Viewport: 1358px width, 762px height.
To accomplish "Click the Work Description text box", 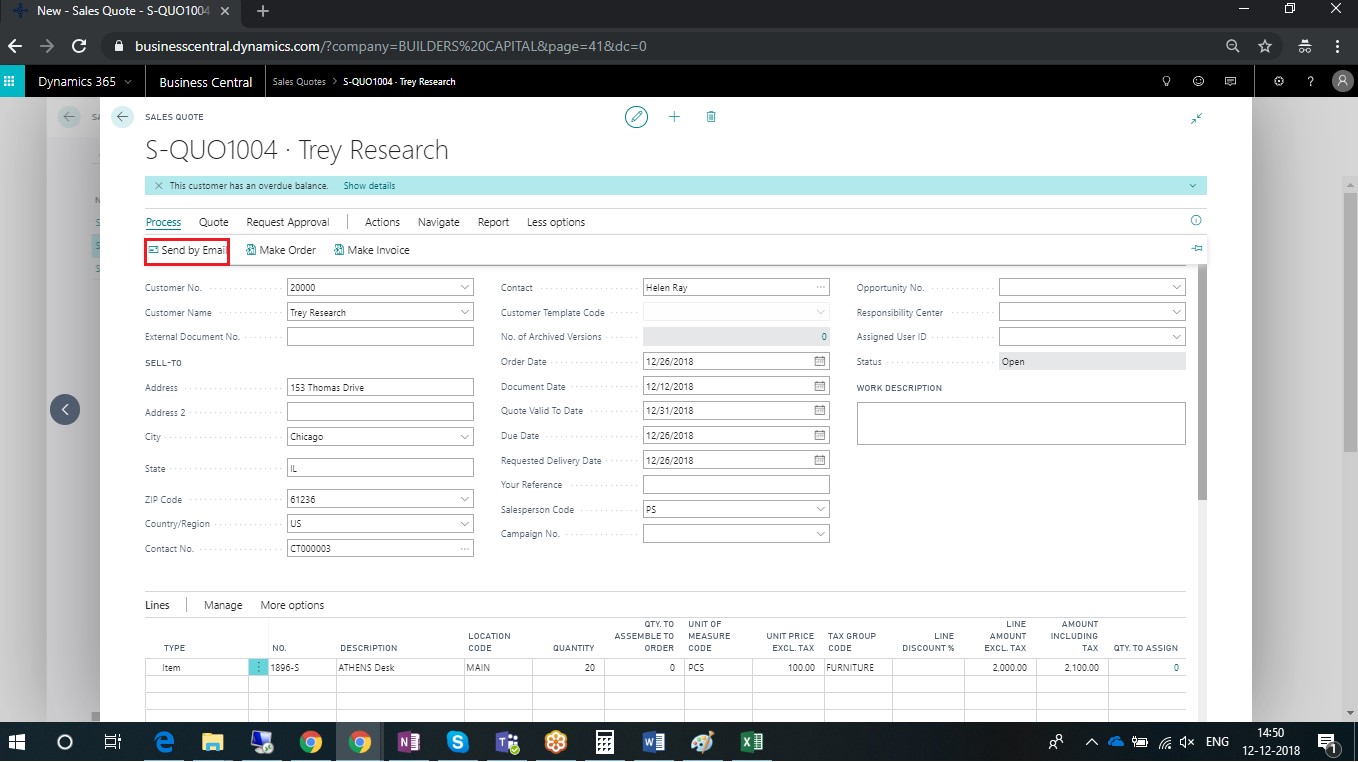I will click(1021, 423).
